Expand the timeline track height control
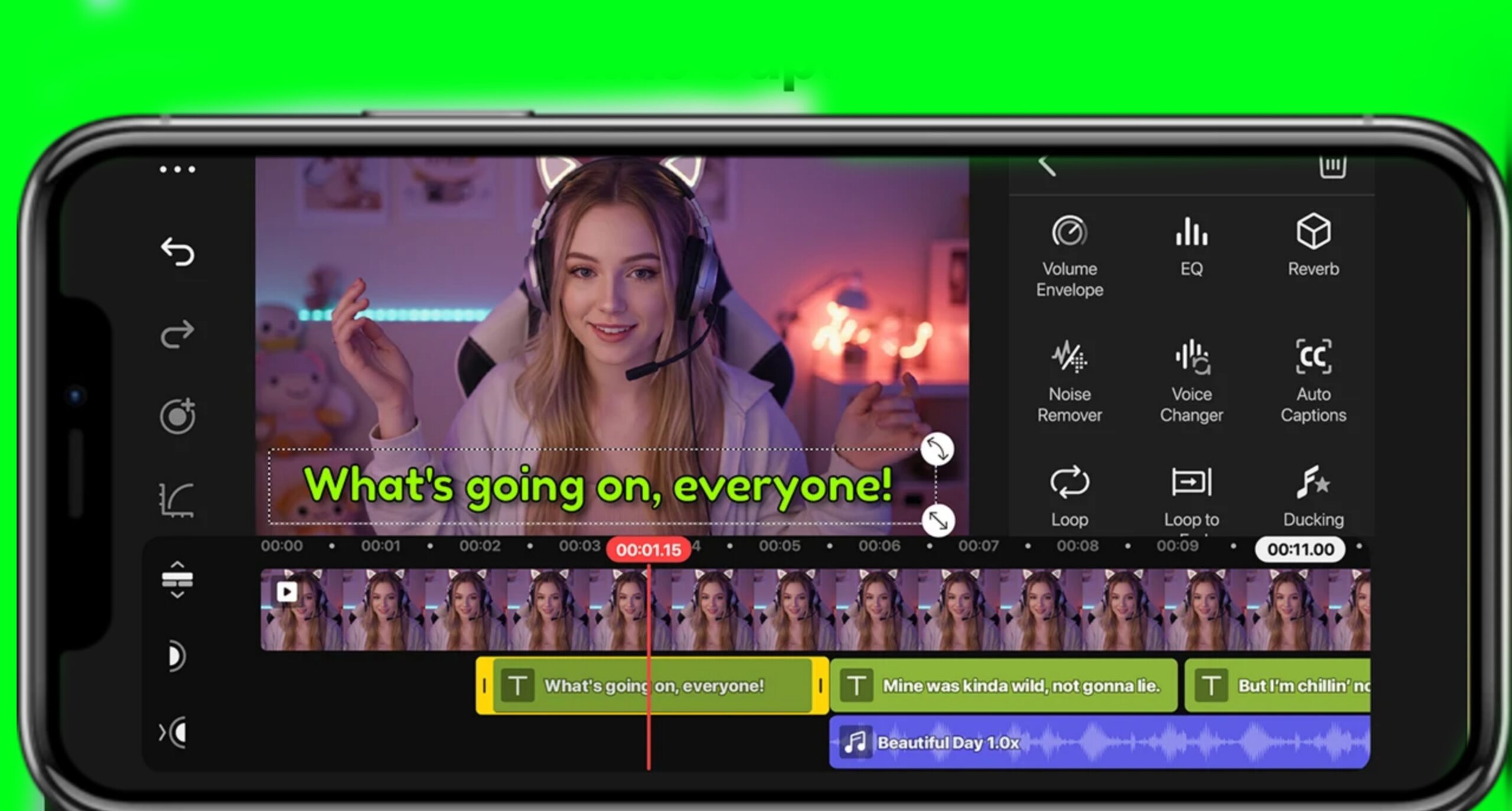 pos(177,579)
